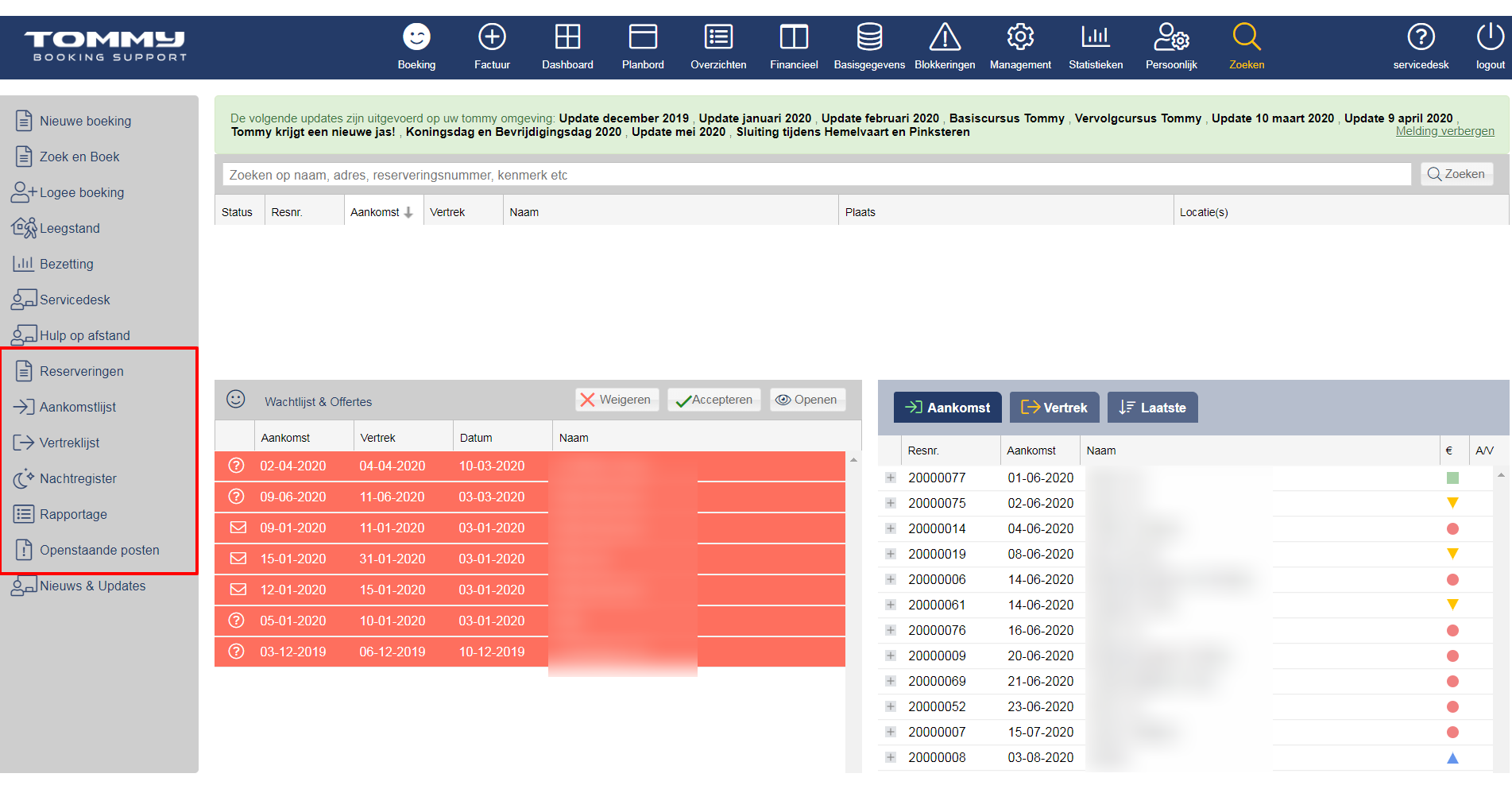Screen dimensions: 1512x789
Task: Expand reservation 20000019 row
Action: click(891, 554)
